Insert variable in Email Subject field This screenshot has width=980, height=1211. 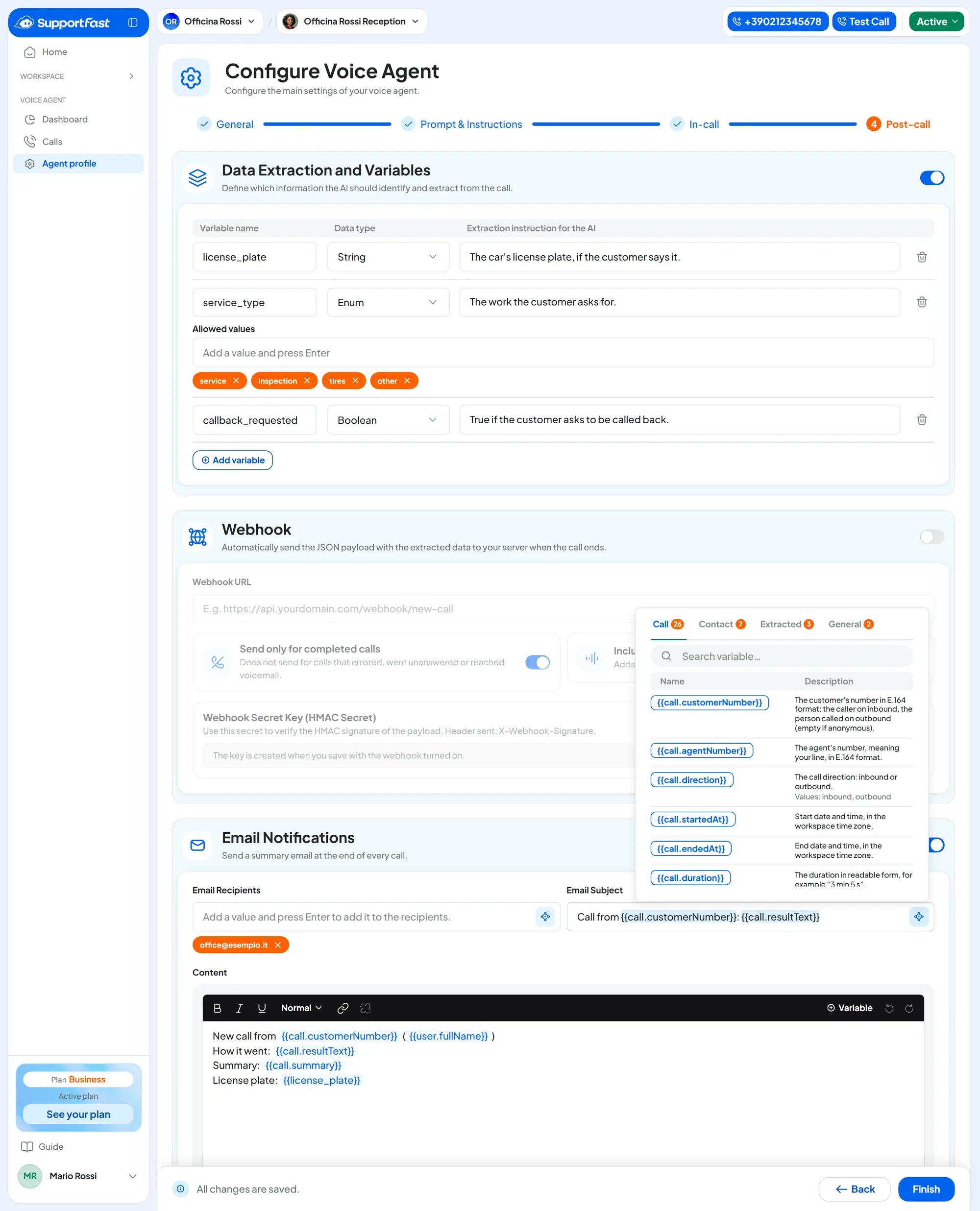(x=918, y=917)
